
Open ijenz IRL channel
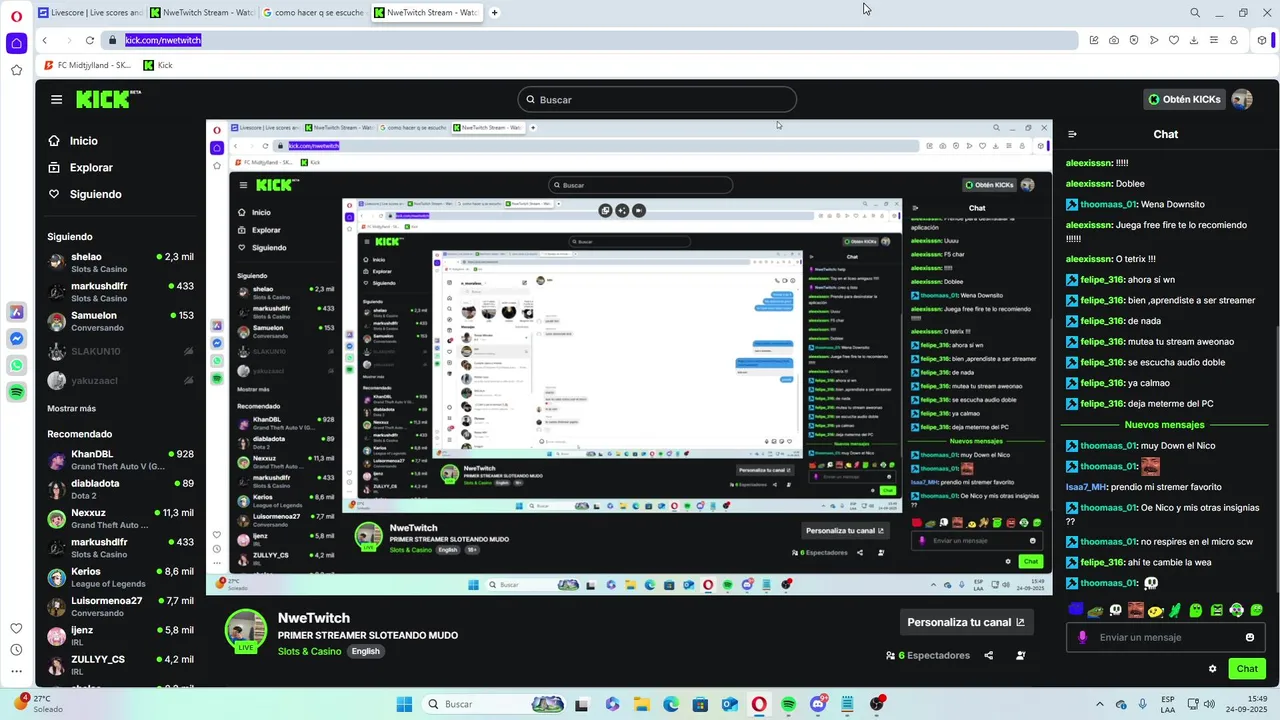pos(120,636)
